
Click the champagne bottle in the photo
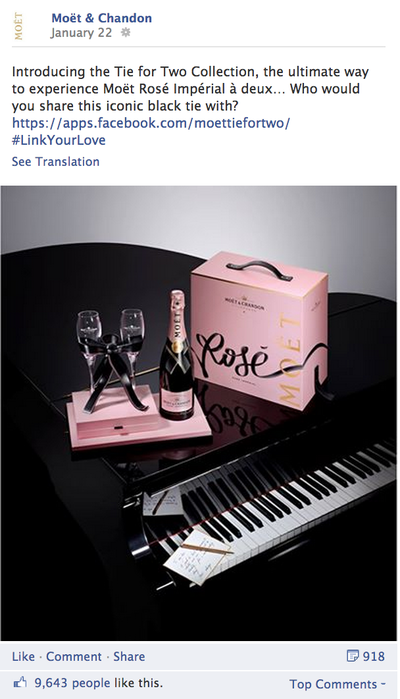point(177,357)
